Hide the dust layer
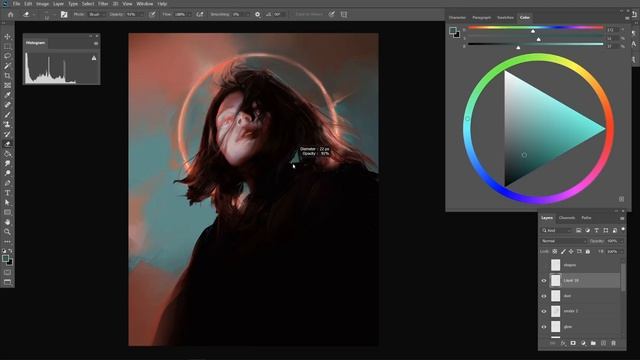The height and width of the screenshot is (360, 640). (544, 296)
